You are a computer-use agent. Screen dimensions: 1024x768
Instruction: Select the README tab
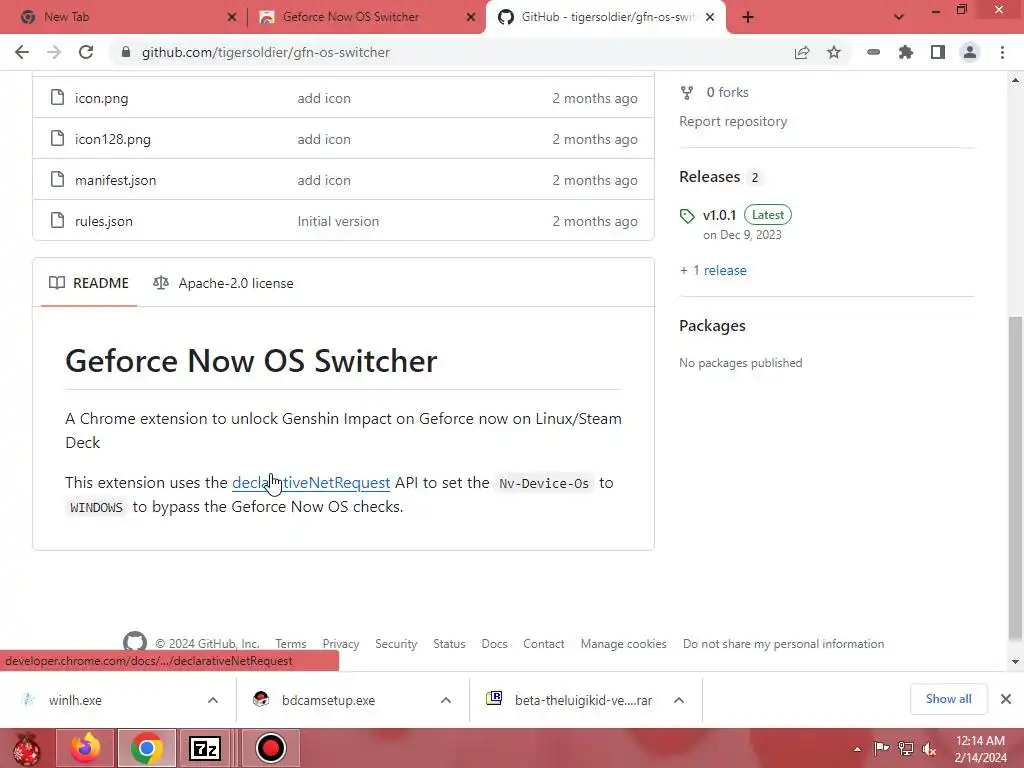pos(89,283)
